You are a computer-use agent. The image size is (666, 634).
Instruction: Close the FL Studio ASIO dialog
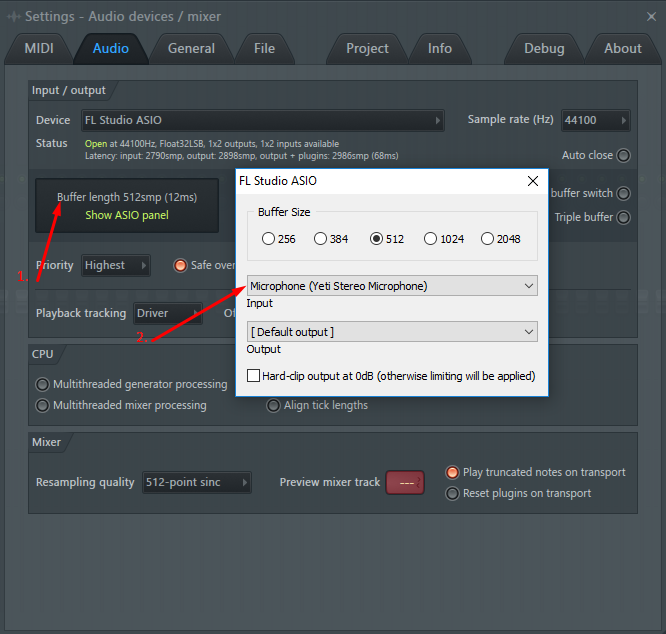pos(533,181)
